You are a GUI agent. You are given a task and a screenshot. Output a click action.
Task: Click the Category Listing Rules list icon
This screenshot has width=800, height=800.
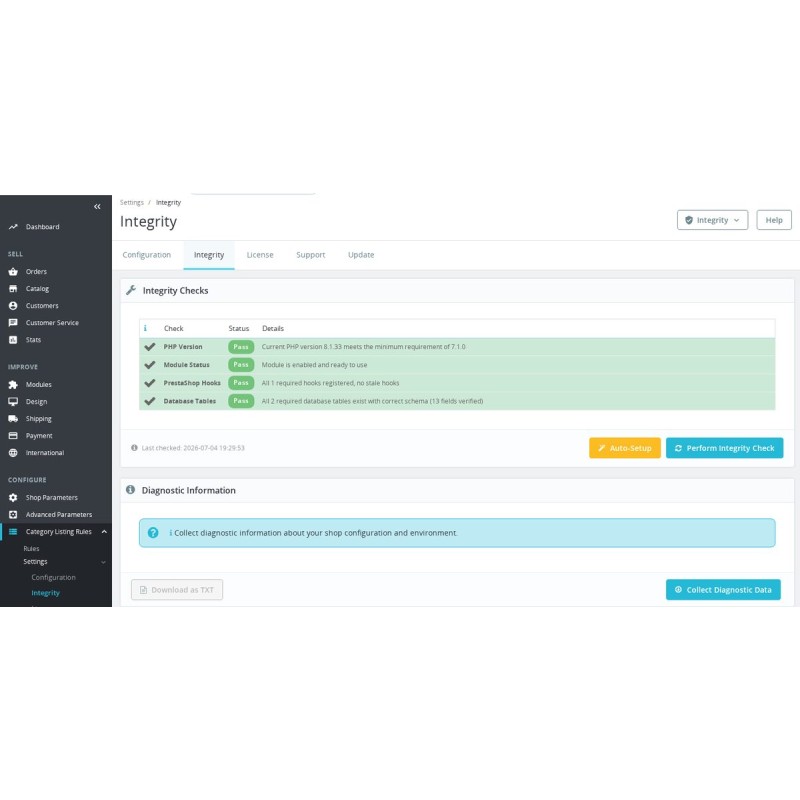(13, 532)
